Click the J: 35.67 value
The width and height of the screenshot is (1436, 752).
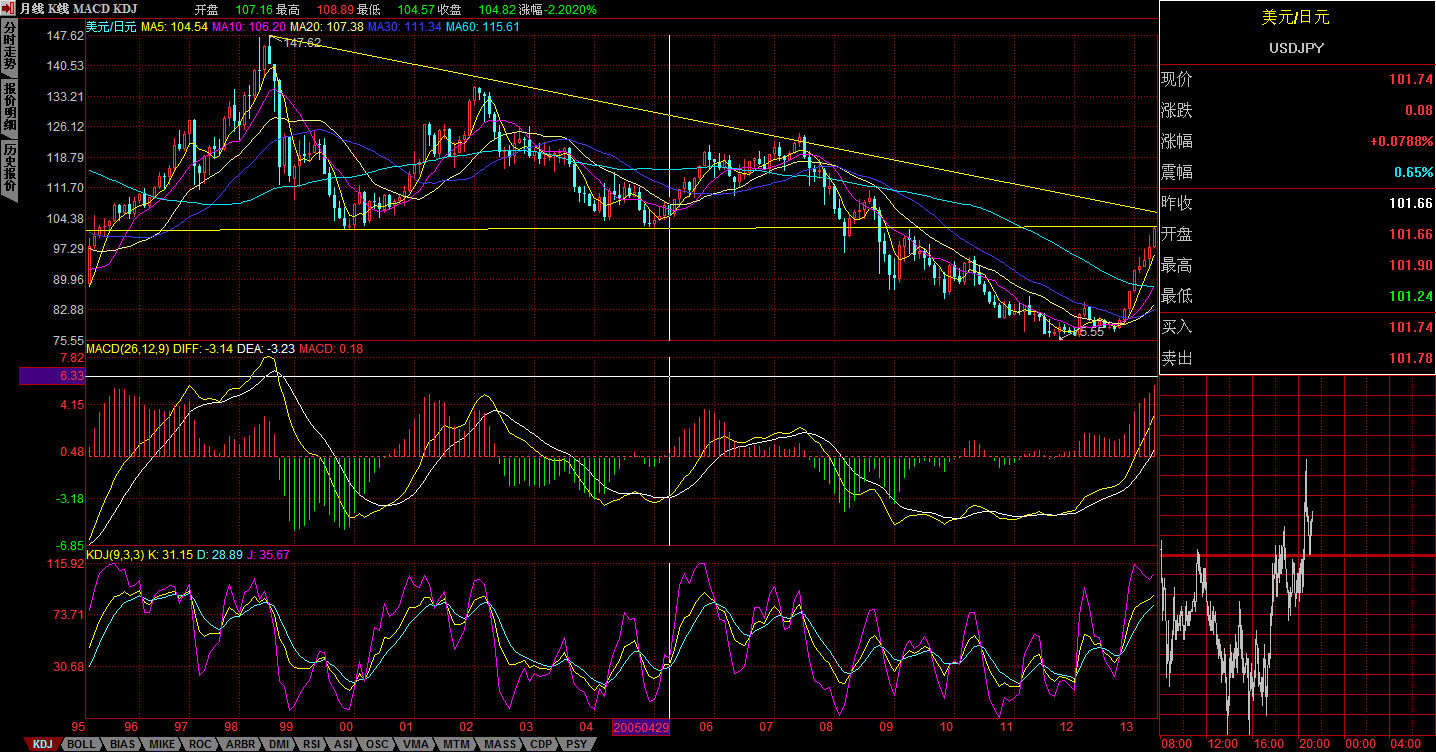click(268, 554)
